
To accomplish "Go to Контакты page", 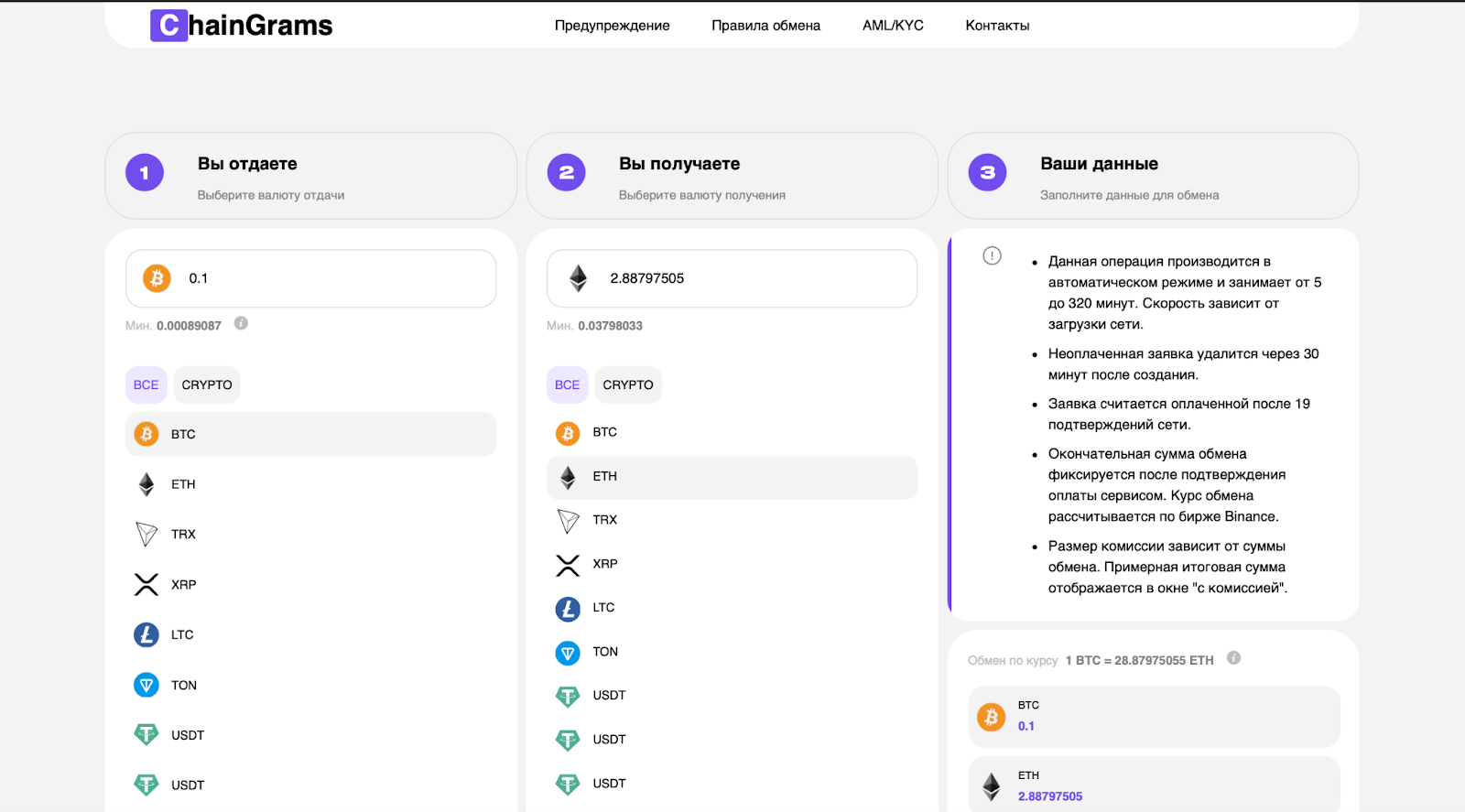I will [x=997, y=26].
